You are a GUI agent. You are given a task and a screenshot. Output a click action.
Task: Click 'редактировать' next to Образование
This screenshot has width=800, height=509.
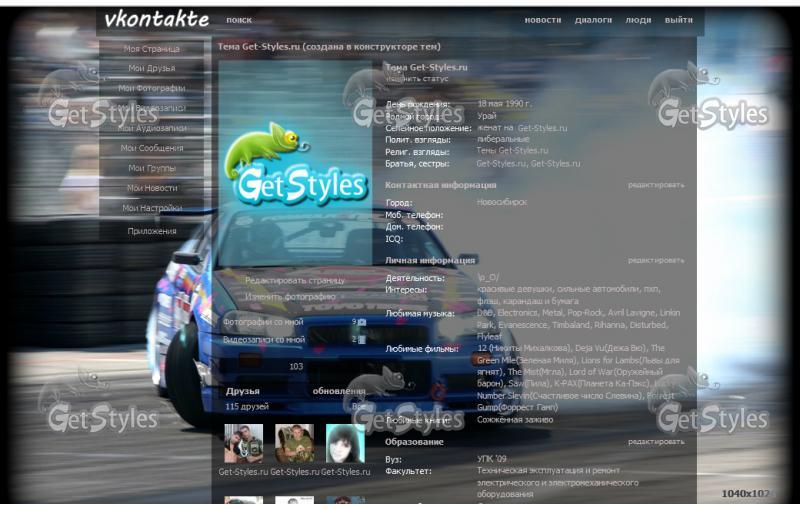point(656,441)
